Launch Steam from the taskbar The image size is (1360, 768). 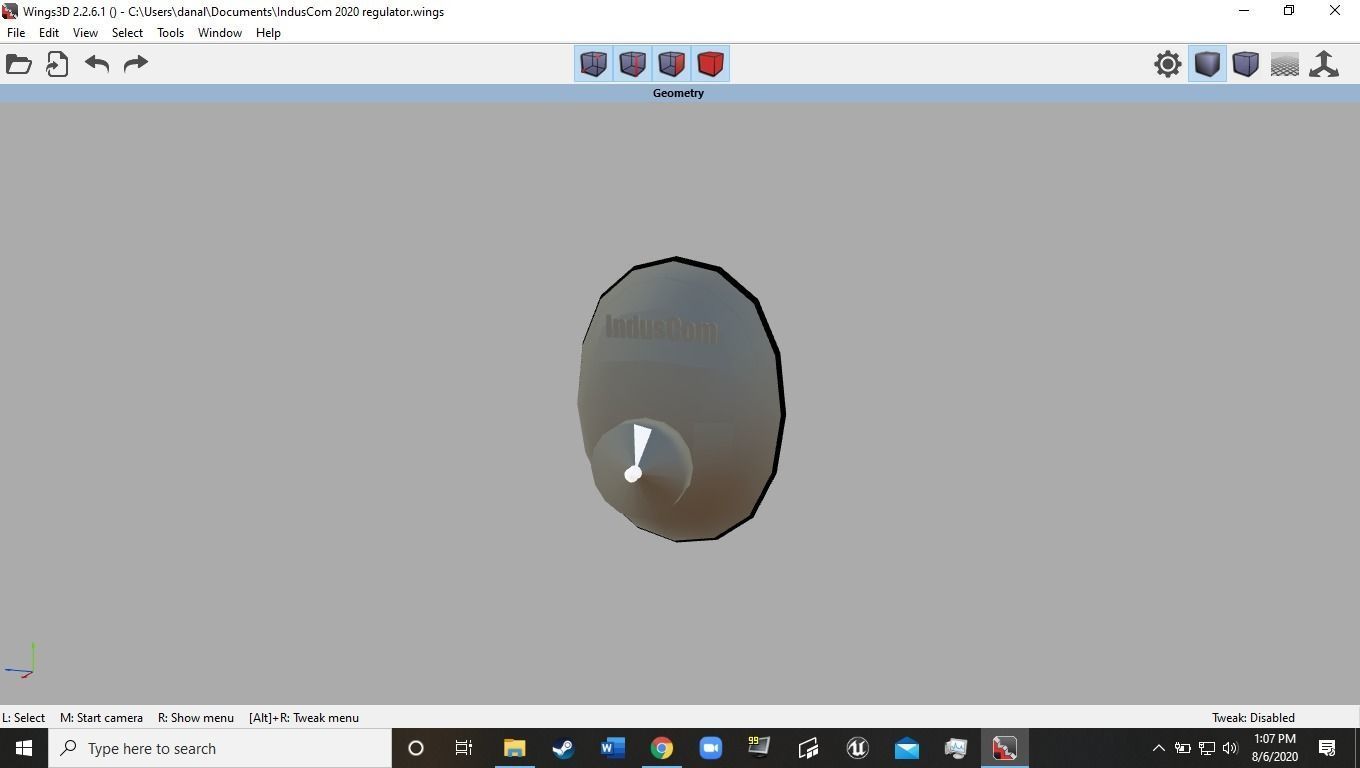(x=563, y=748)
